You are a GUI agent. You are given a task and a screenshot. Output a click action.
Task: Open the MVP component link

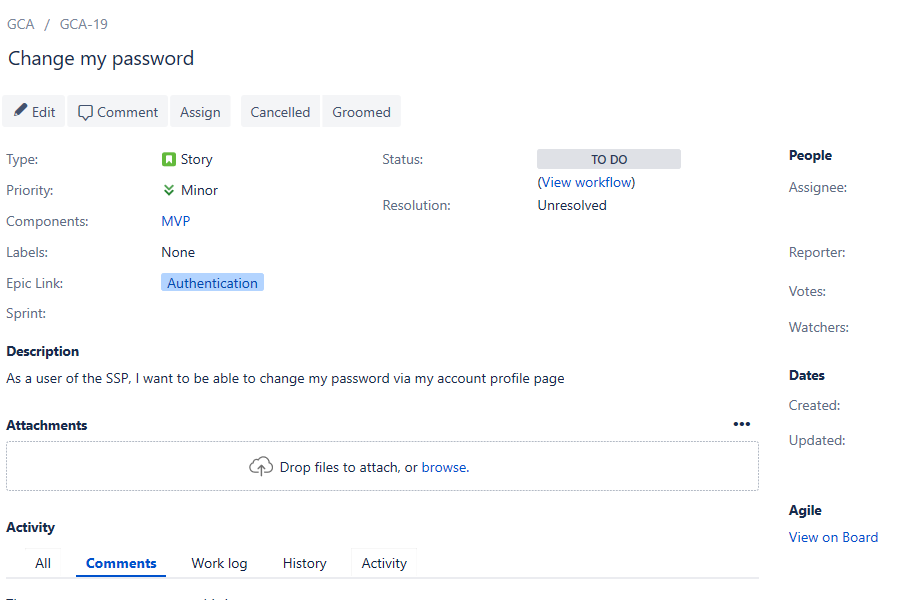click(176, 221)
